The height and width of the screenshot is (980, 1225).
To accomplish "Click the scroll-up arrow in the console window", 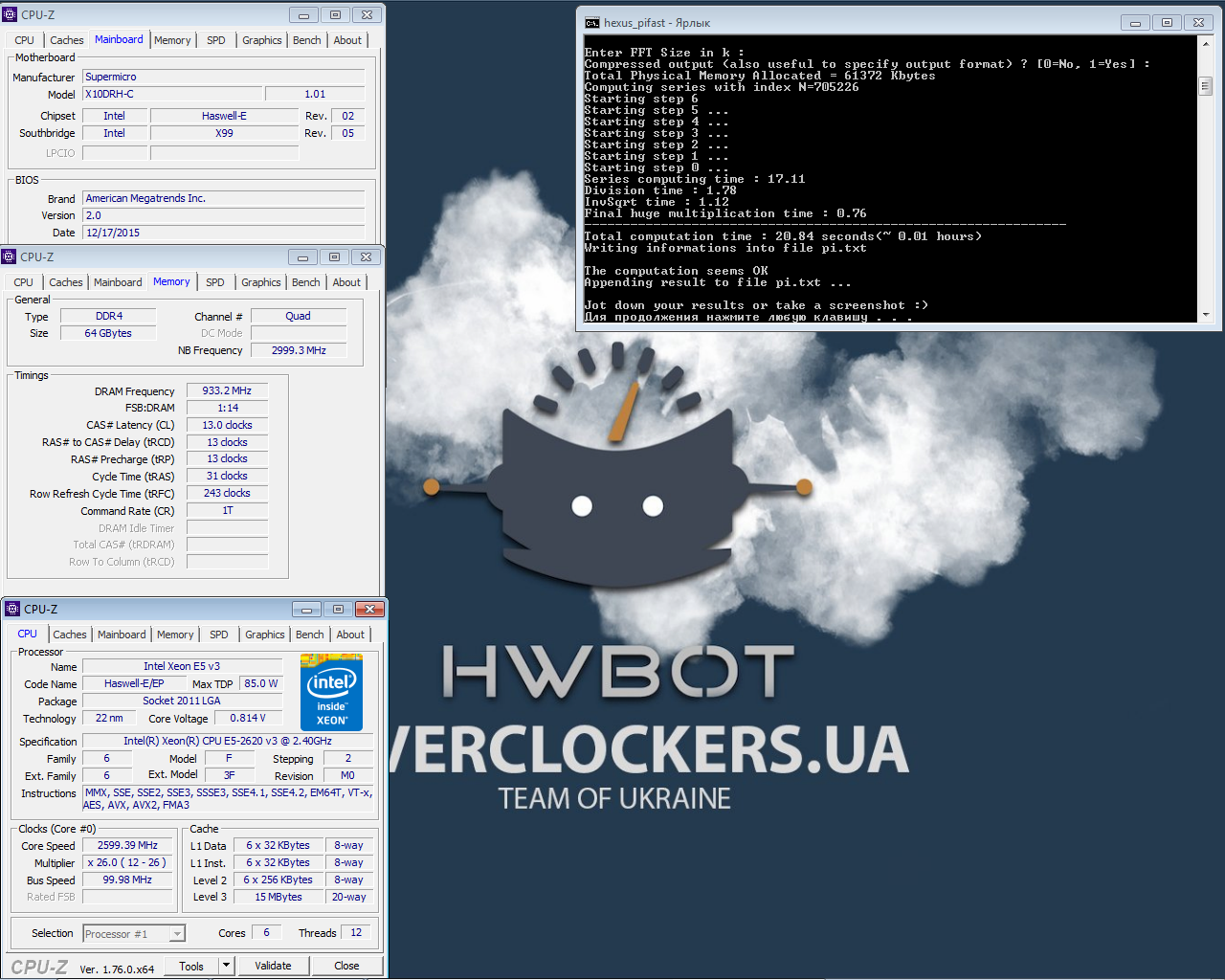I will click(1206, 44).
